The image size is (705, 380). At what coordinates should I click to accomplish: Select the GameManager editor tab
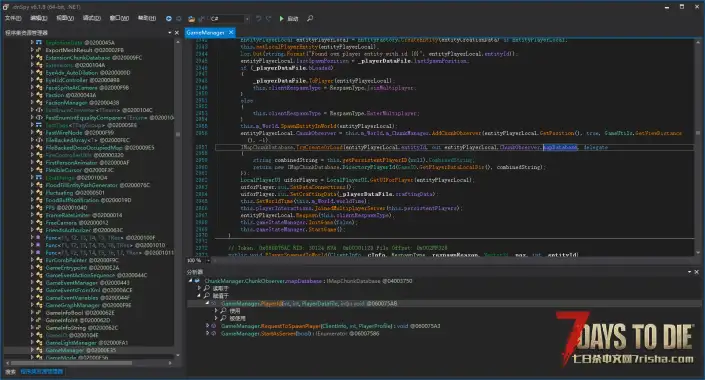pyautogui.click(x=205, y=32)
